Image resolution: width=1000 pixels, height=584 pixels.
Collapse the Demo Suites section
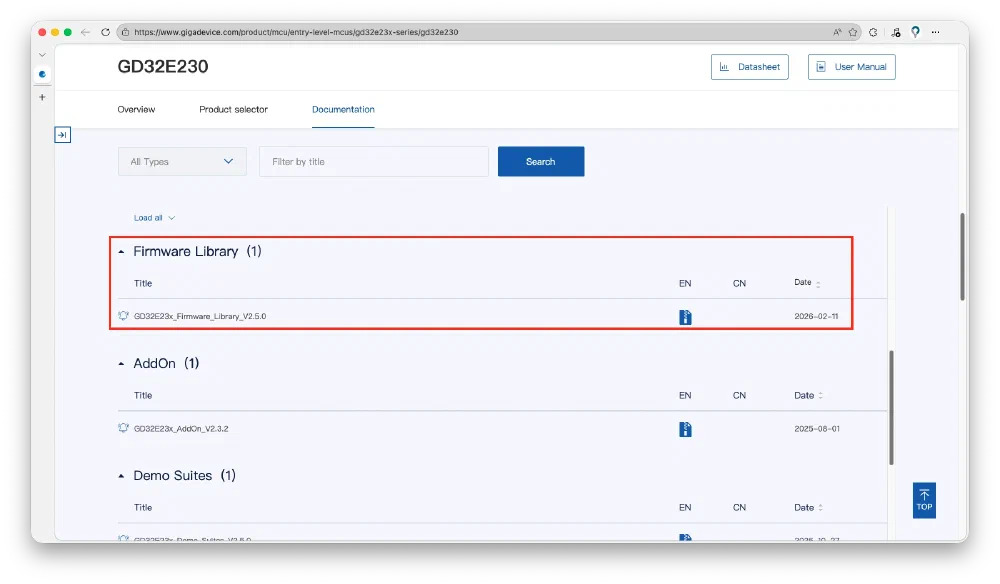(x=123, y=476)
